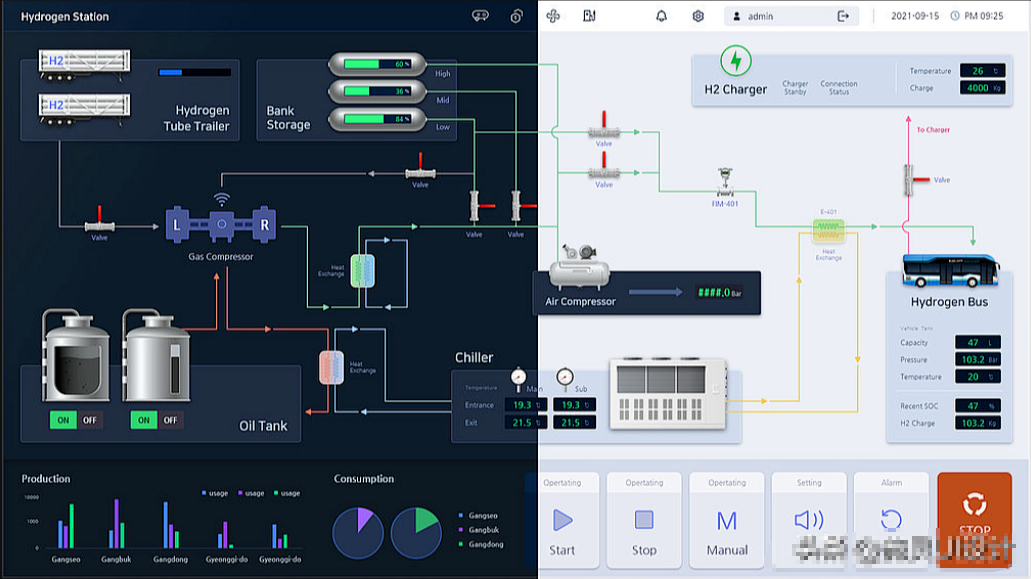The height and width of the screenshot is (579, 1031).
Task: Select the green heat exchanger
Action: pos(363,271)
